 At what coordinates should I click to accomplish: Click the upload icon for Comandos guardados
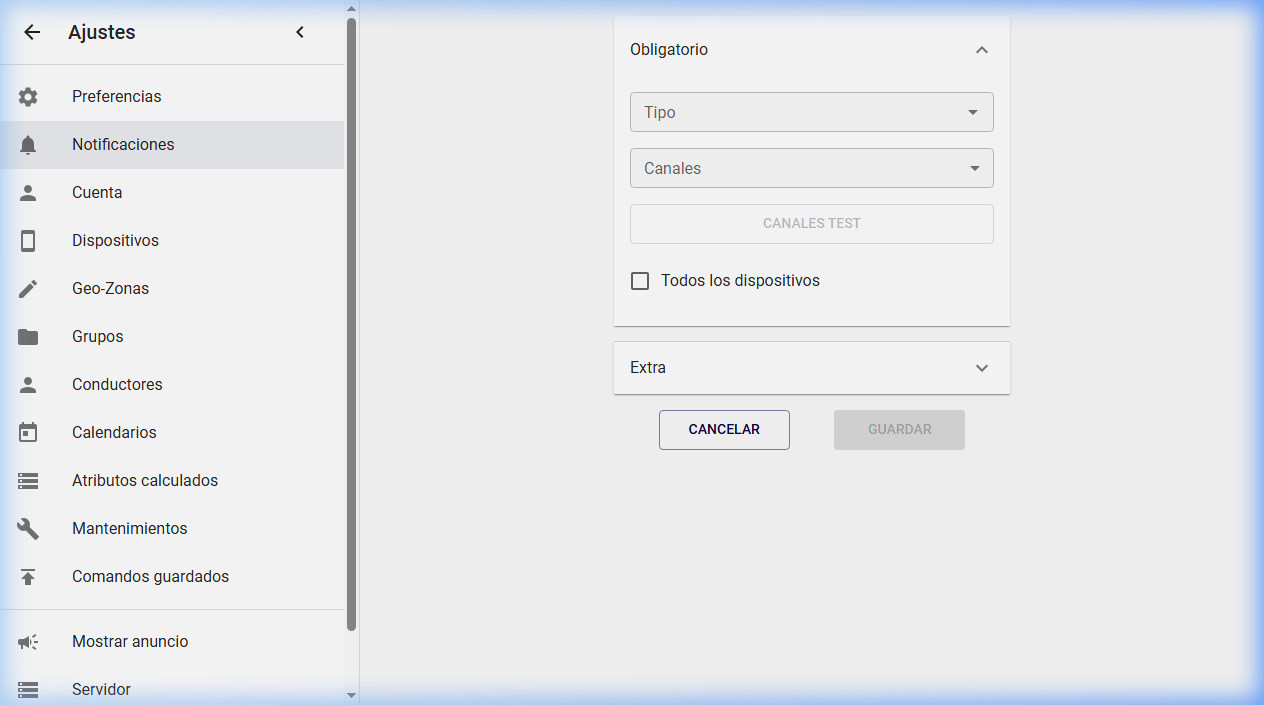point(28,577)
